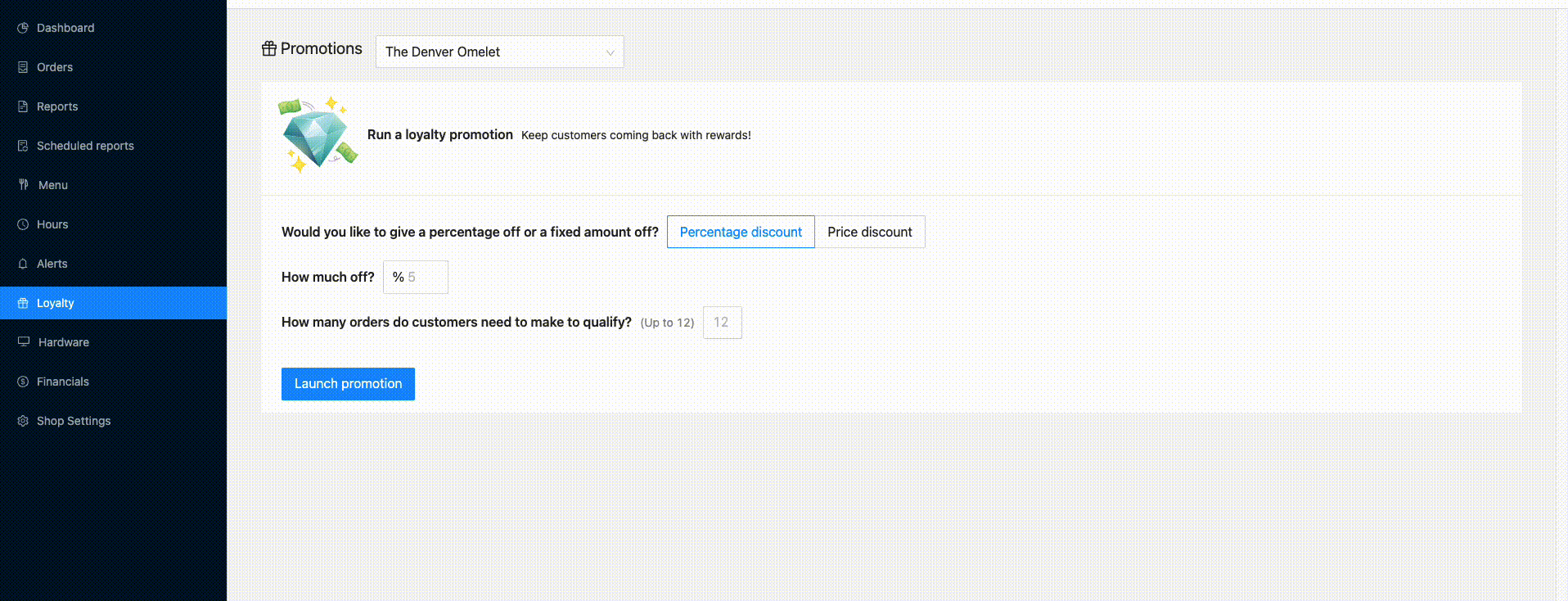Switch to Price discount option
This screenshot has width=1568, height=601.
870,232
